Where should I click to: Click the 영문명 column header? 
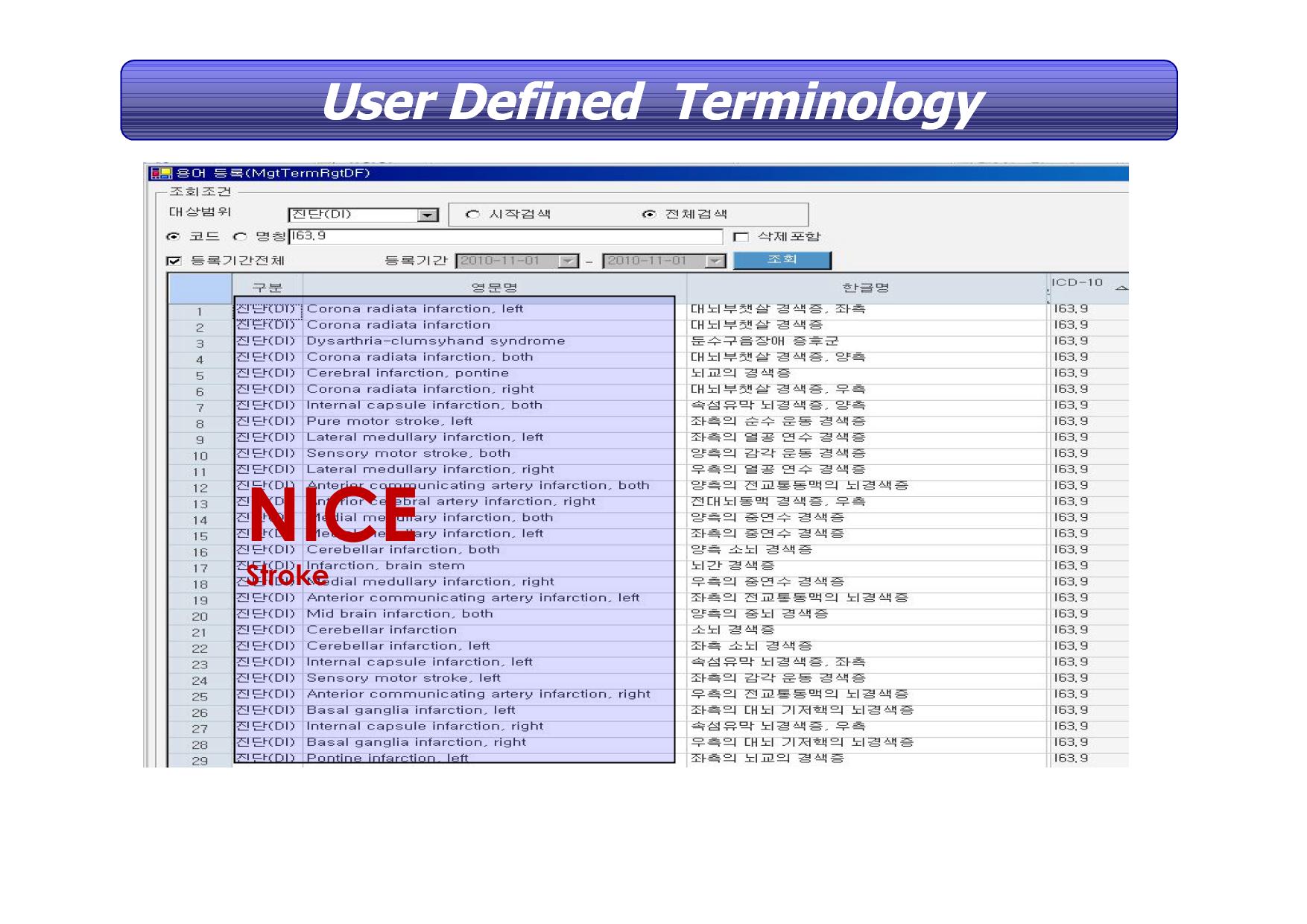click(x=494, y=288)
